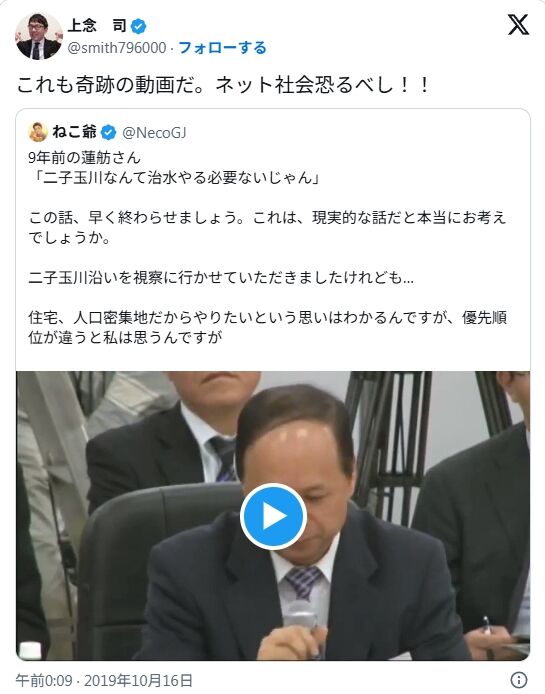Click the X logo icon
This screenshot has height=694, width=545.
(518, 24)
